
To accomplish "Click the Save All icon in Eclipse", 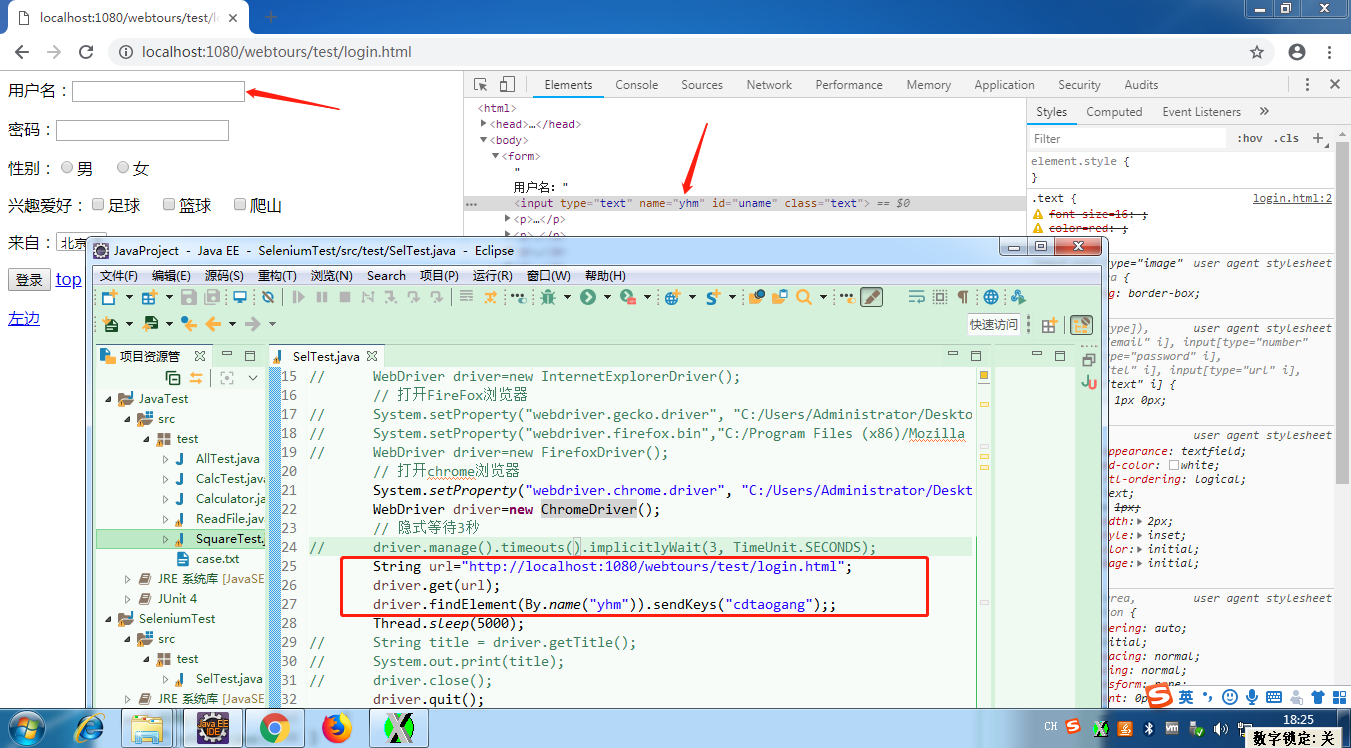I will click(x=212, y=297).
